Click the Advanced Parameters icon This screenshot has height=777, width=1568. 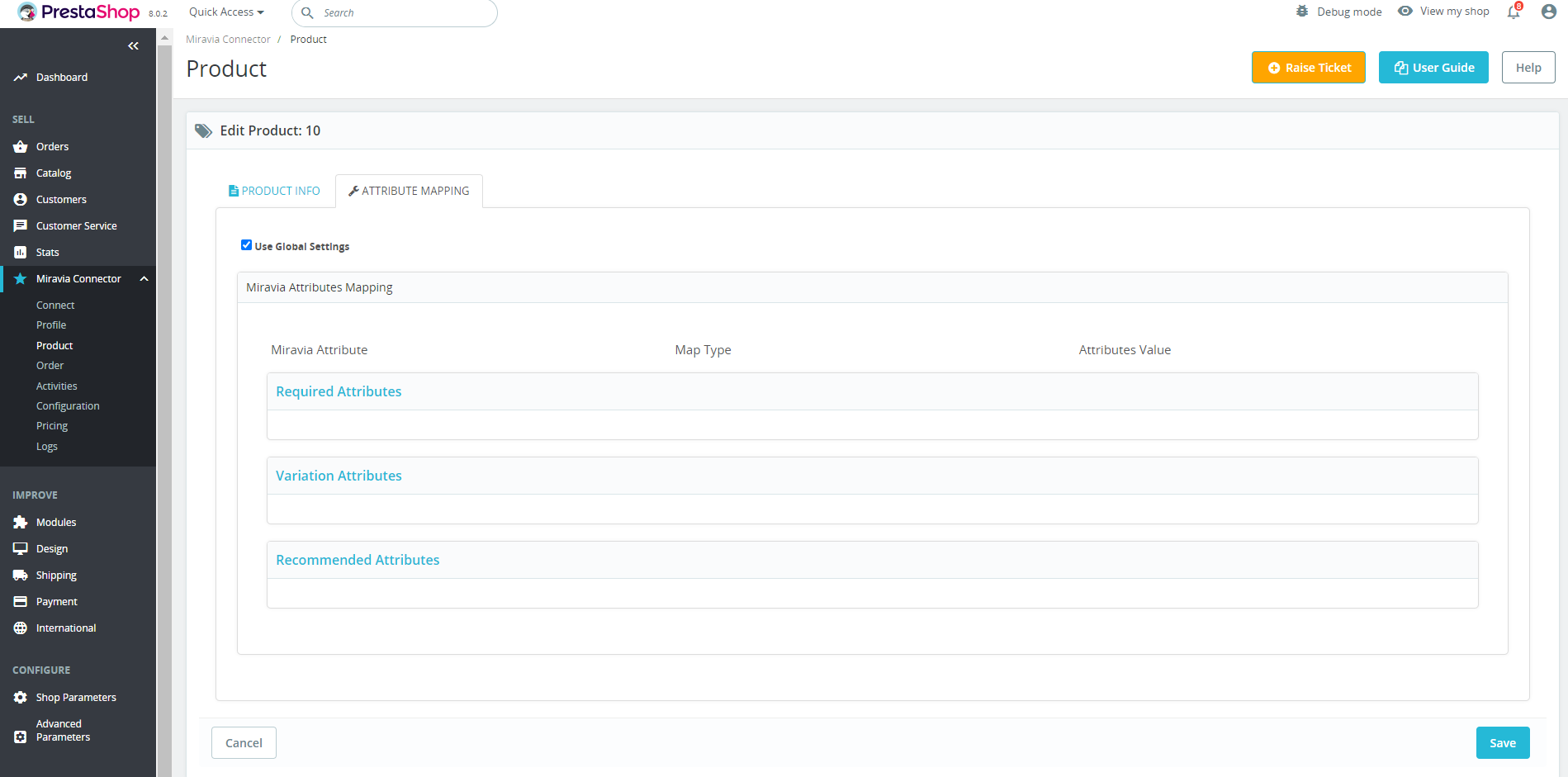point(21,737)
